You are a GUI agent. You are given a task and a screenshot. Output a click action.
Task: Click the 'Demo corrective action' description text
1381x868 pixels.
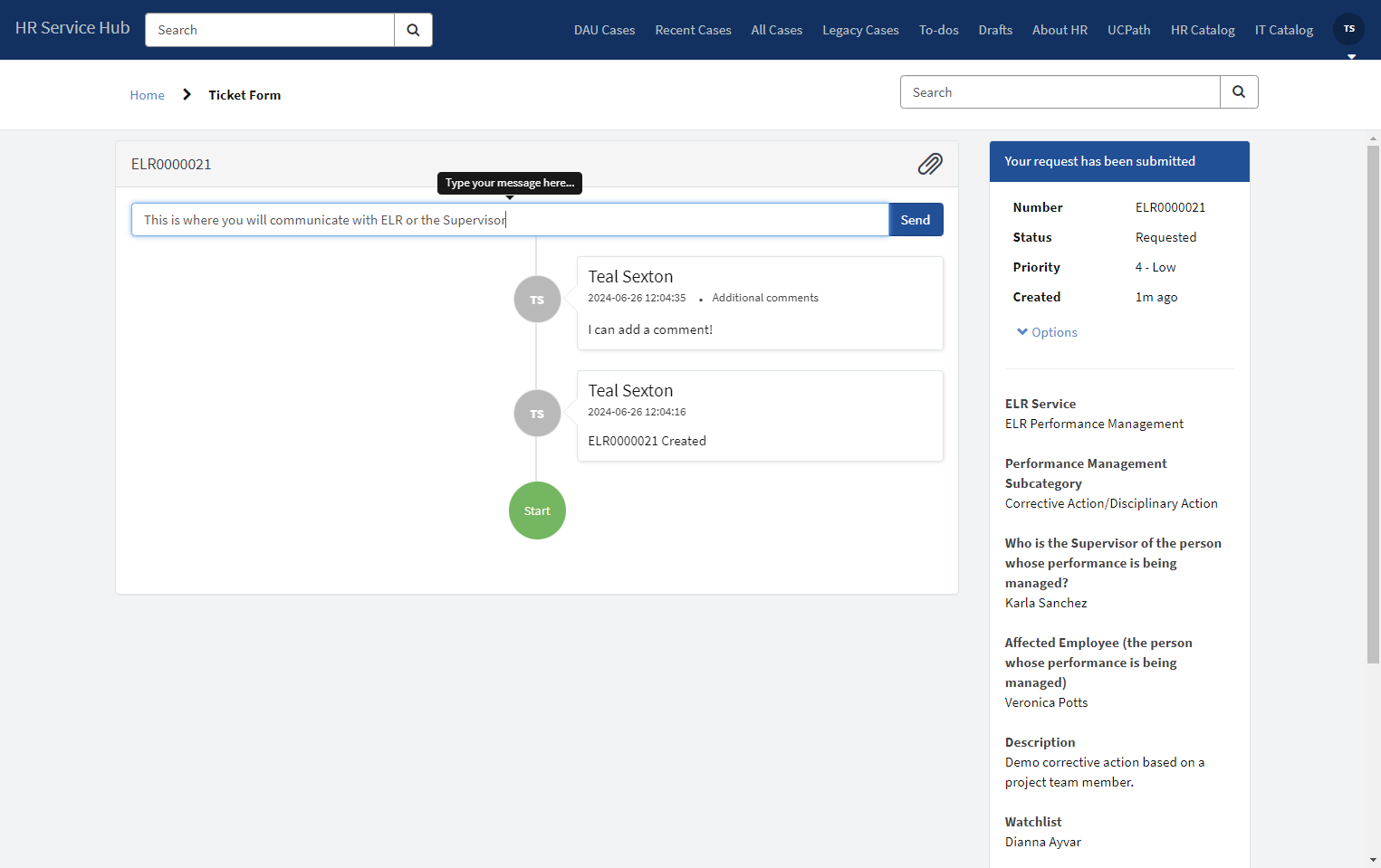pyautogui.click(x=1105, y=772)
